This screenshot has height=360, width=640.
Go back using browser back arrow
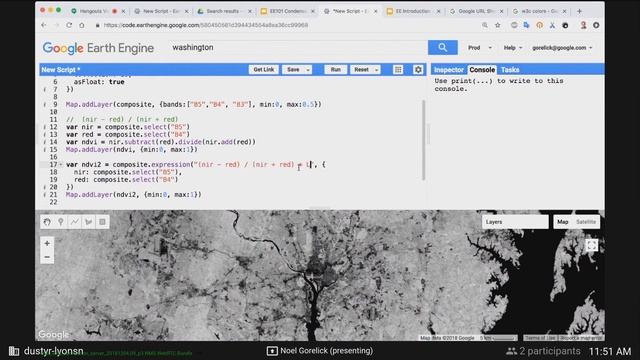tap(44, 25)
